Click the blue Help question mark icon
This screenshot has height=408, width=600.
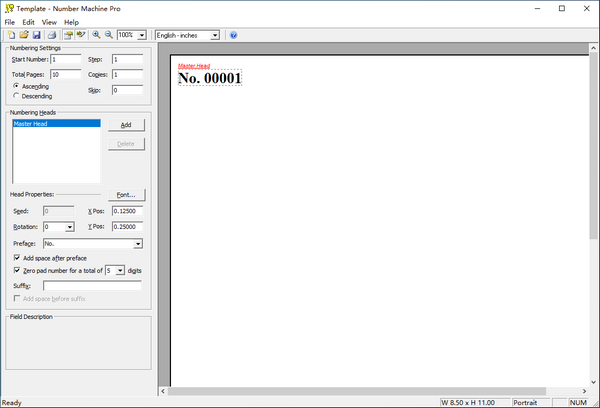pos(233,34)
